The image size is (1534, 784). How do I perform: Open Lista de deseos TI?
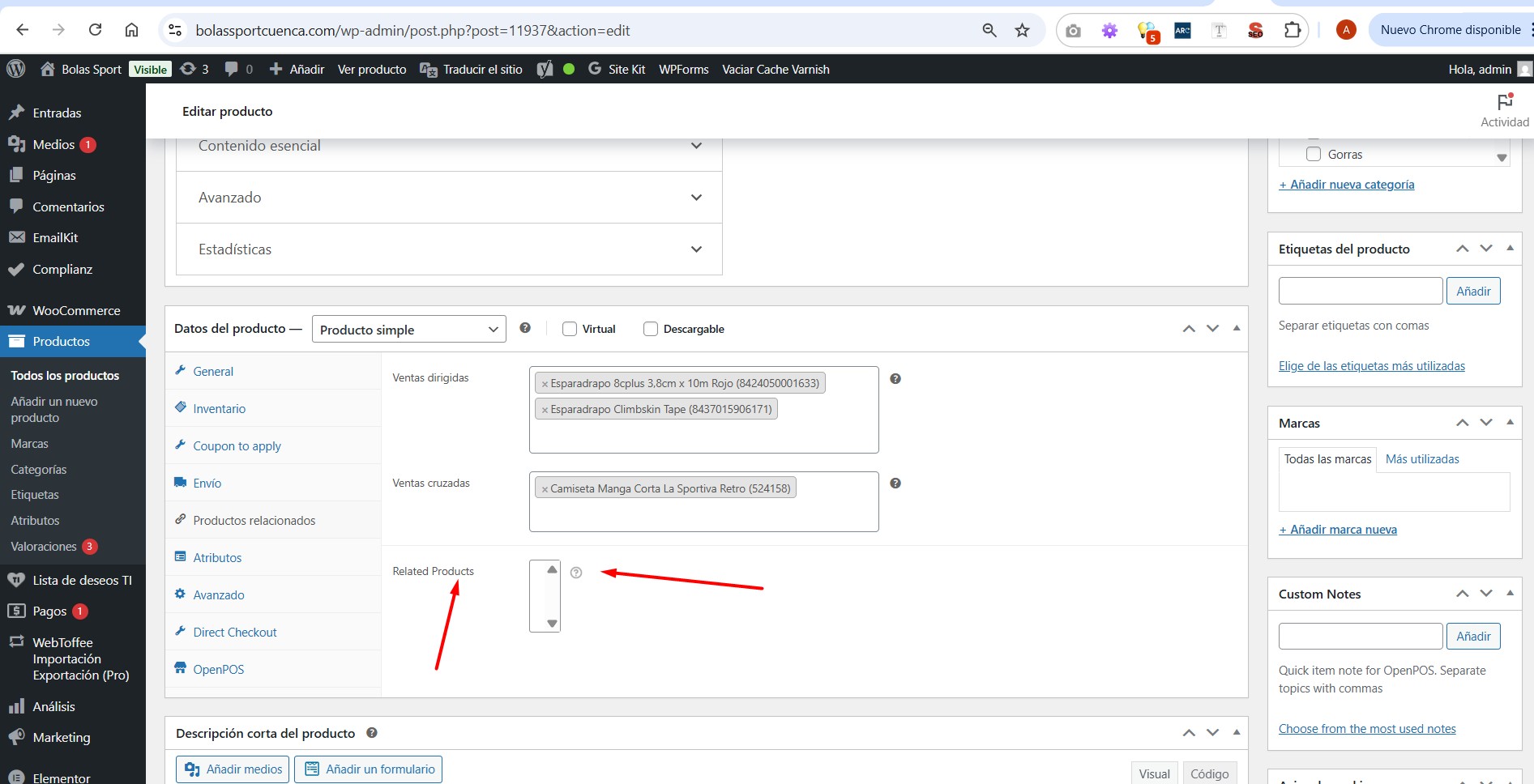[x=82, y=580]
